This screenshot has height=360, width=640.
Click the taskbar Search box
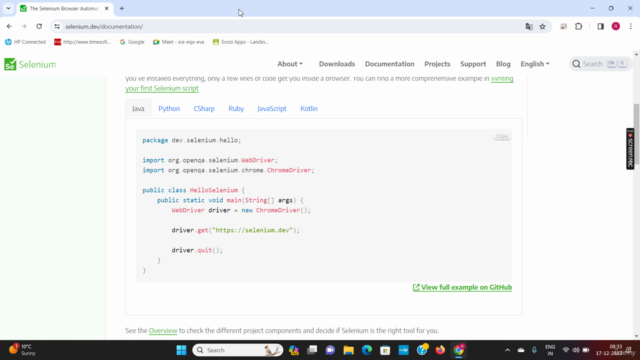[x=238, y=350]
